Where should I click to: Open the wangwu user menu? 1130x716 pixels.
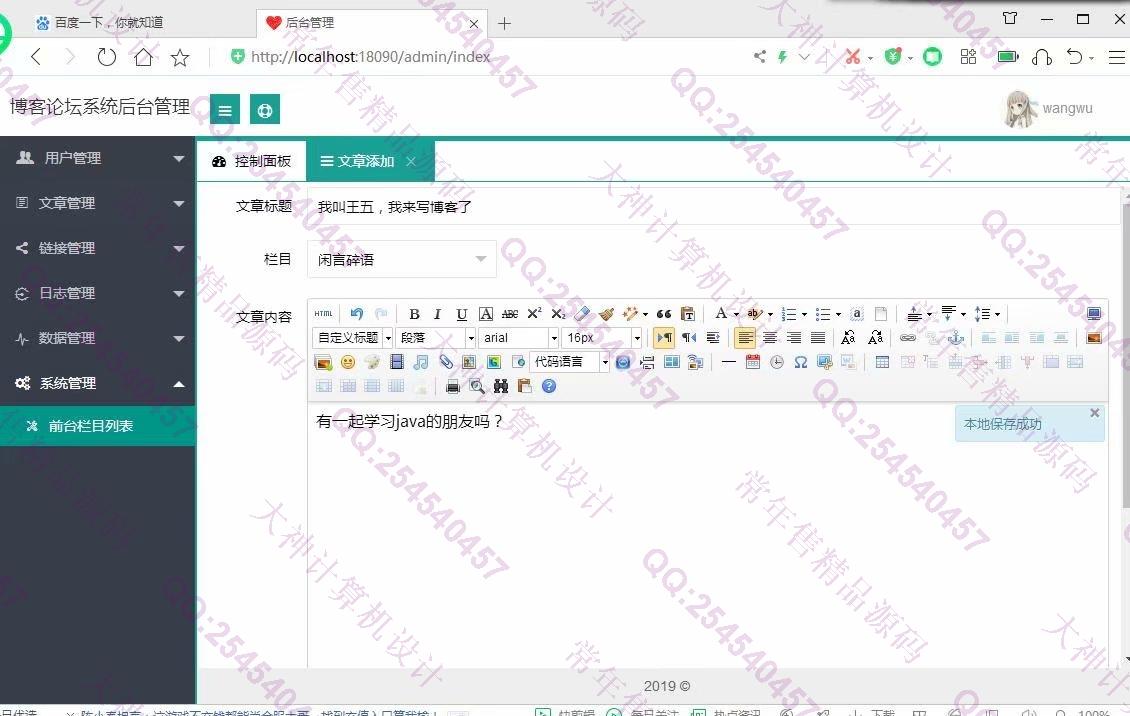click(1049, 109)
